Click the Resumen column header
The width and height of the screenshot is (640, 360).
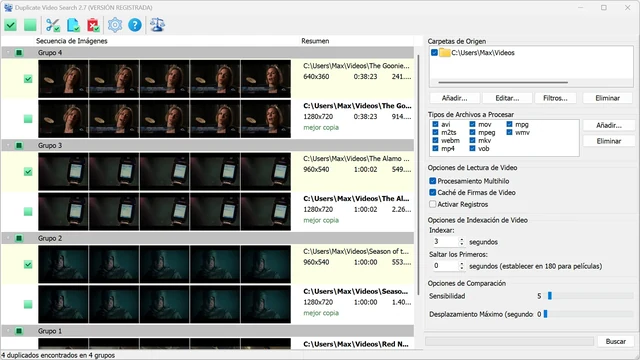point(315,41)
